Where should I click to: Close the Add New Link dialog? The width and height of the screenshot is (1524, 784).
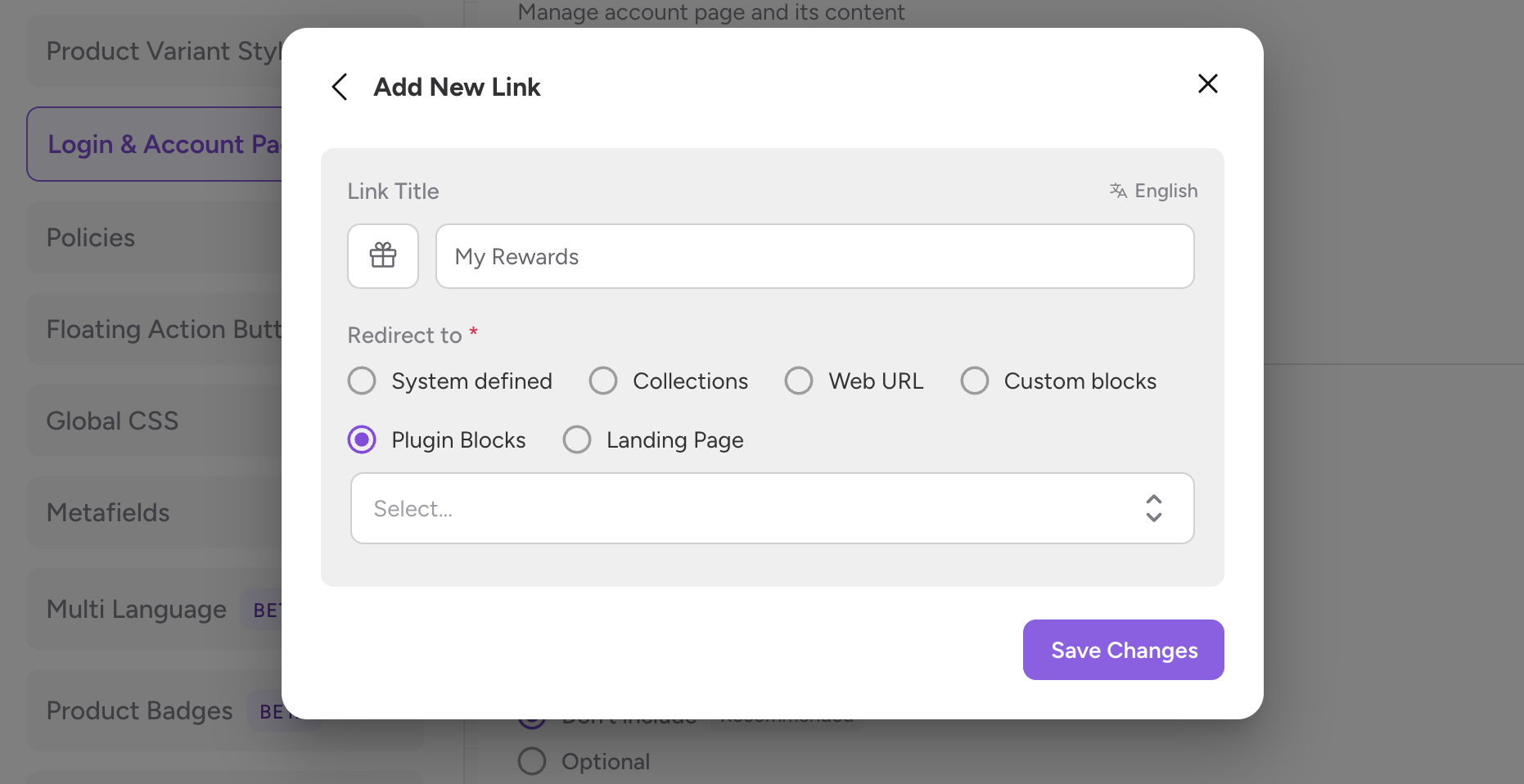click(1207, 83)
